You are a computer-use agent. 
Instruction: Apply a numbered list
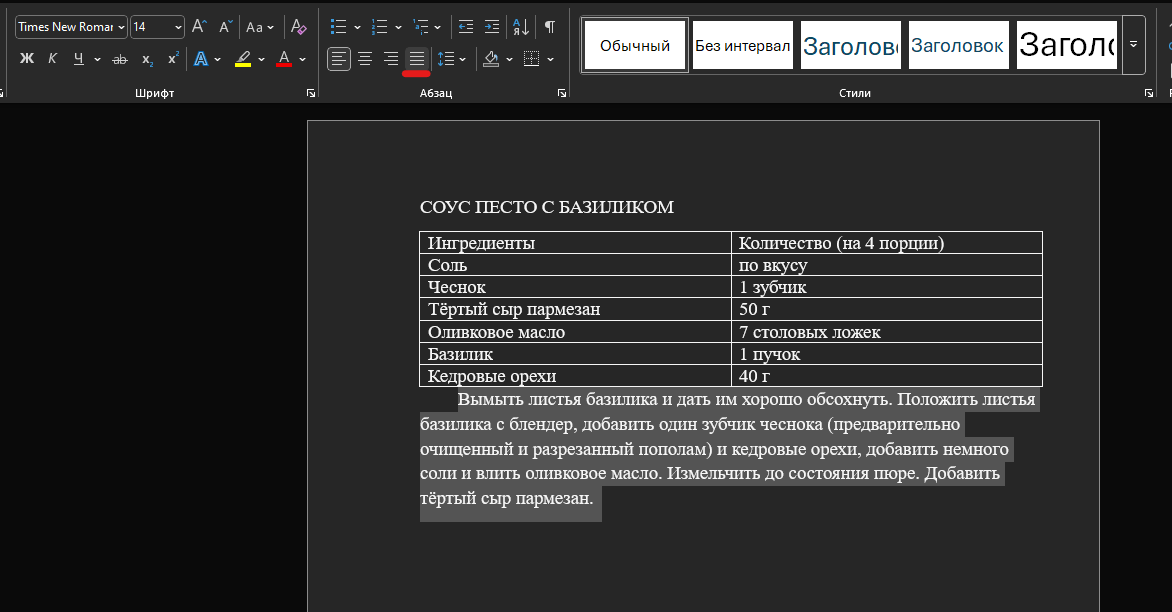(380, 27)
